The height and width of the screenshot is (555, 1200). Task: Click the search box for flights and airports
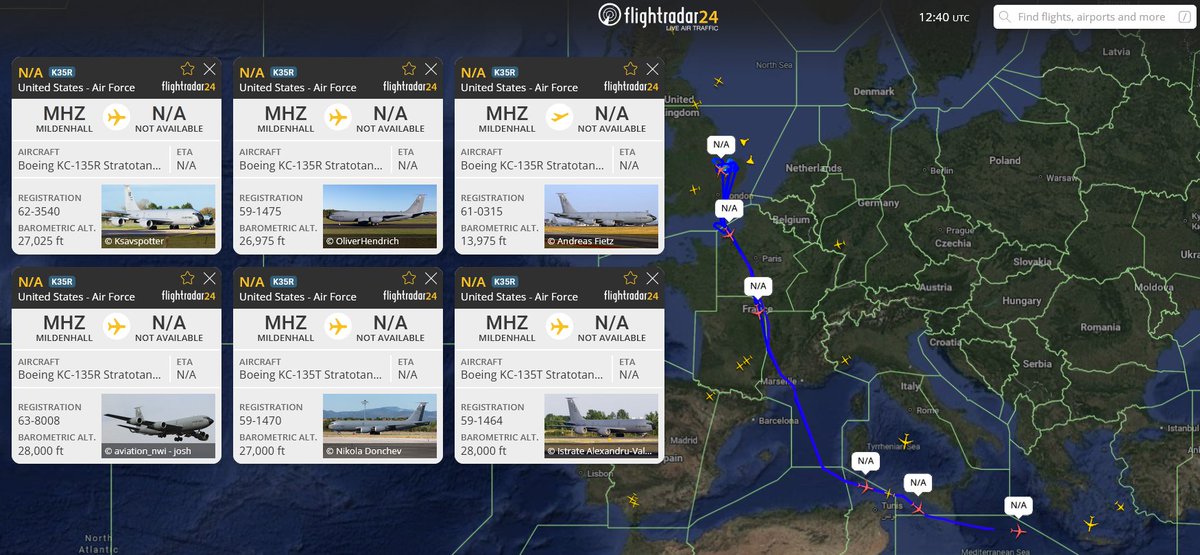(x=1093, y=17)
